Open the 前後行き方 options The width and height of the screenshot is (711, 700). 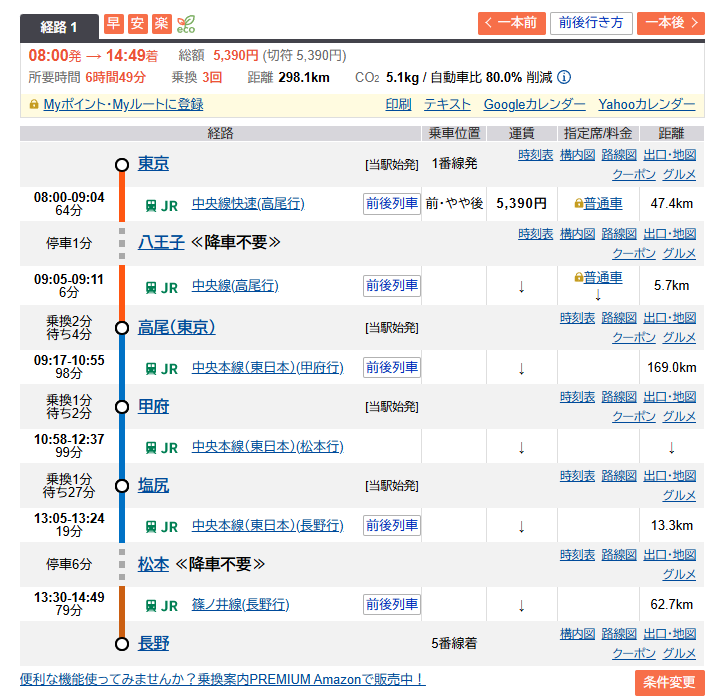tap(590, 23)
